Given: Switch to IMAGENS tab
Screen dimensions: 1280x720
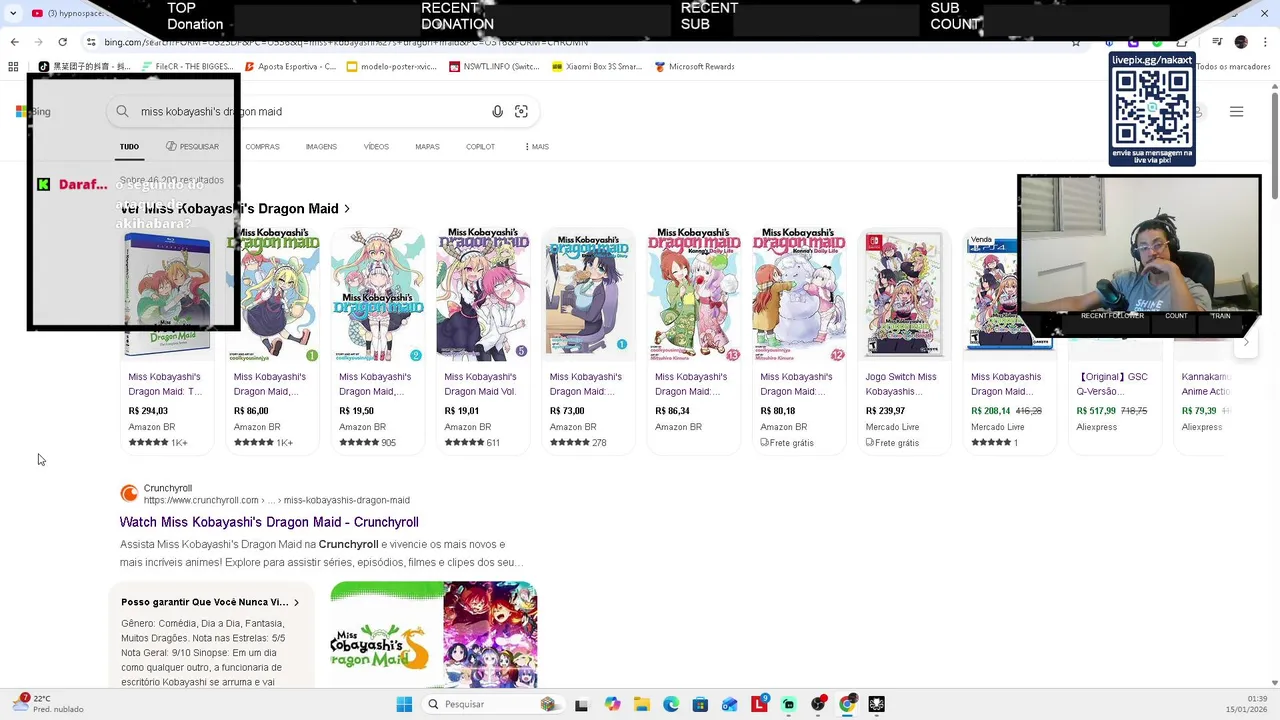Looking at the screenshot, I should 321,147.
